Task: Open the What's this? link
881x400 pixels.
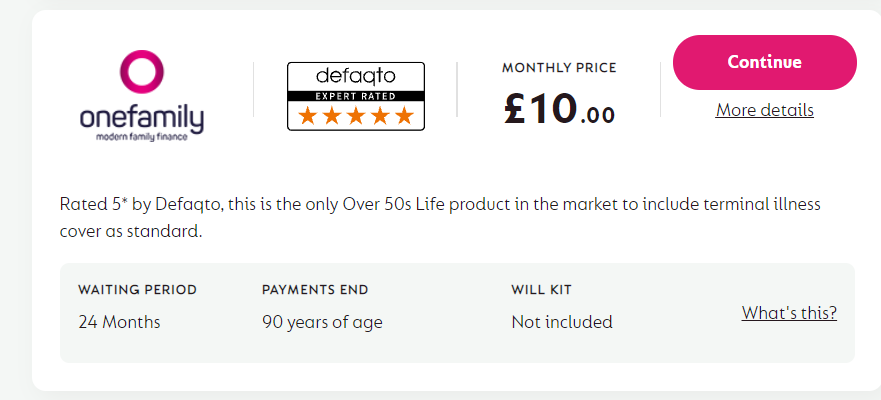Action: [789, 312]
